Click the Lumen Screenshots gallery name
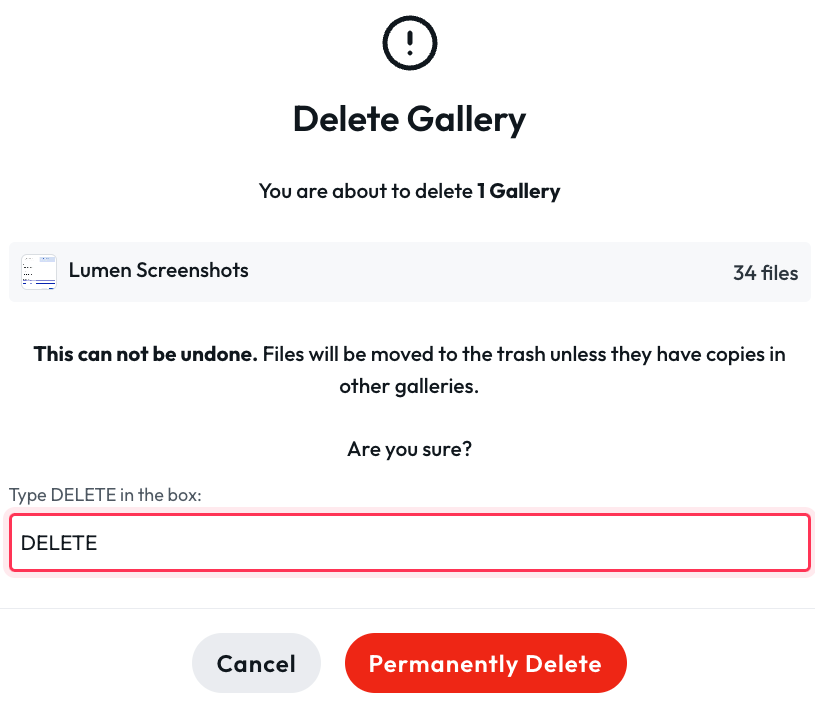This screenshot has width=815, height=714. [x=159, y=270]
